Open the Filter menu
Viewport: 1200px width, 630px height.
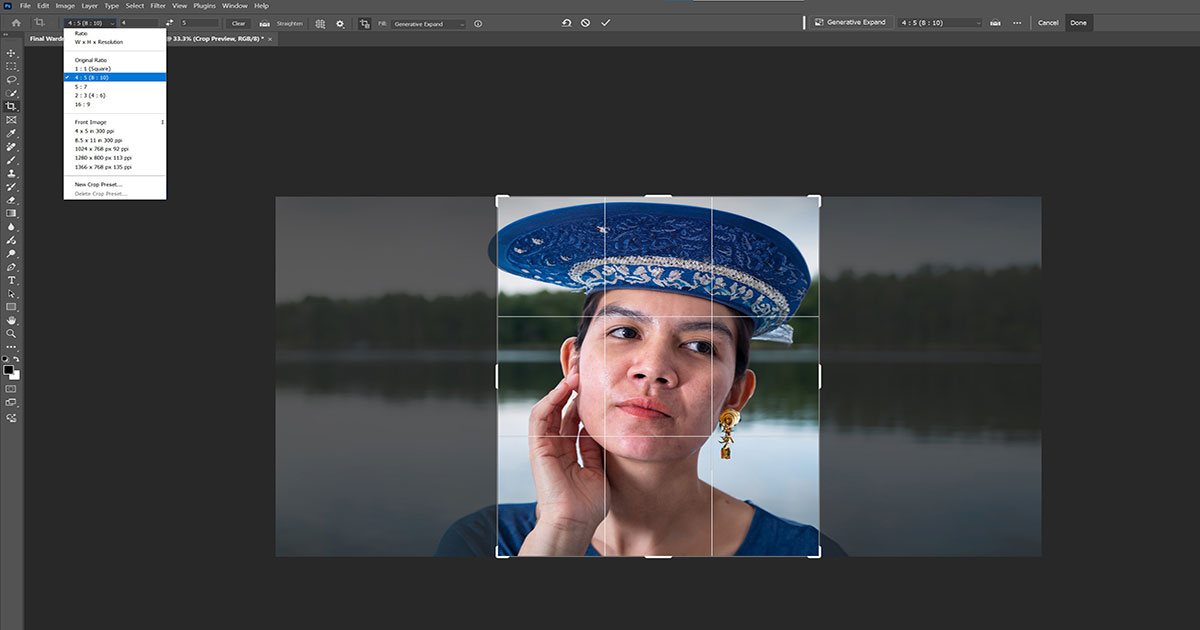point(158,5)
